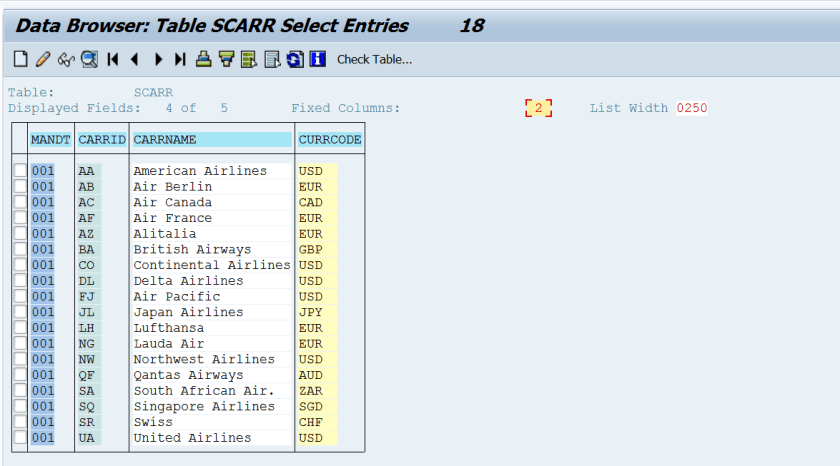The height and width of the screenshot is (466, 840).
Task: Click the 'Japan Airlines' cell
Action: pos(212,312)
